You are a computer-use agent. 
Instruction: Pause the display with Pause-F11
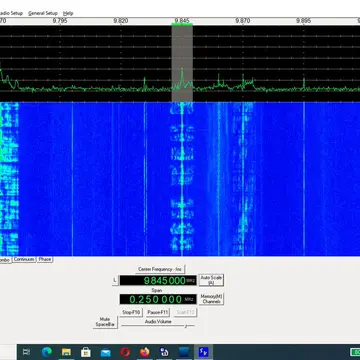[158, 312]
